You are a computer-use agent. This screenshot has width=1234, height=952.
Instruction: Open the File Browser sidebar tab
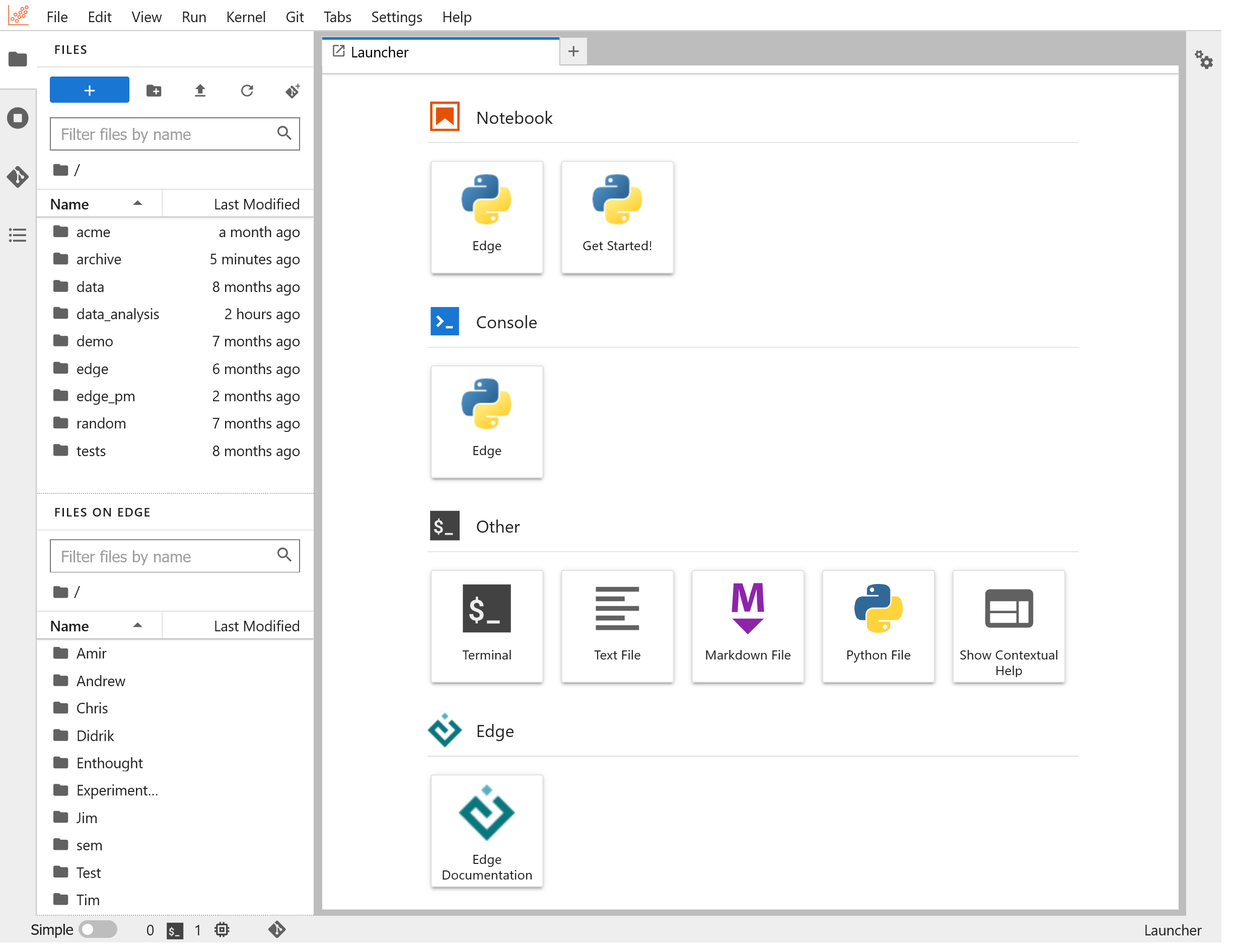click(x=18, y=59)
